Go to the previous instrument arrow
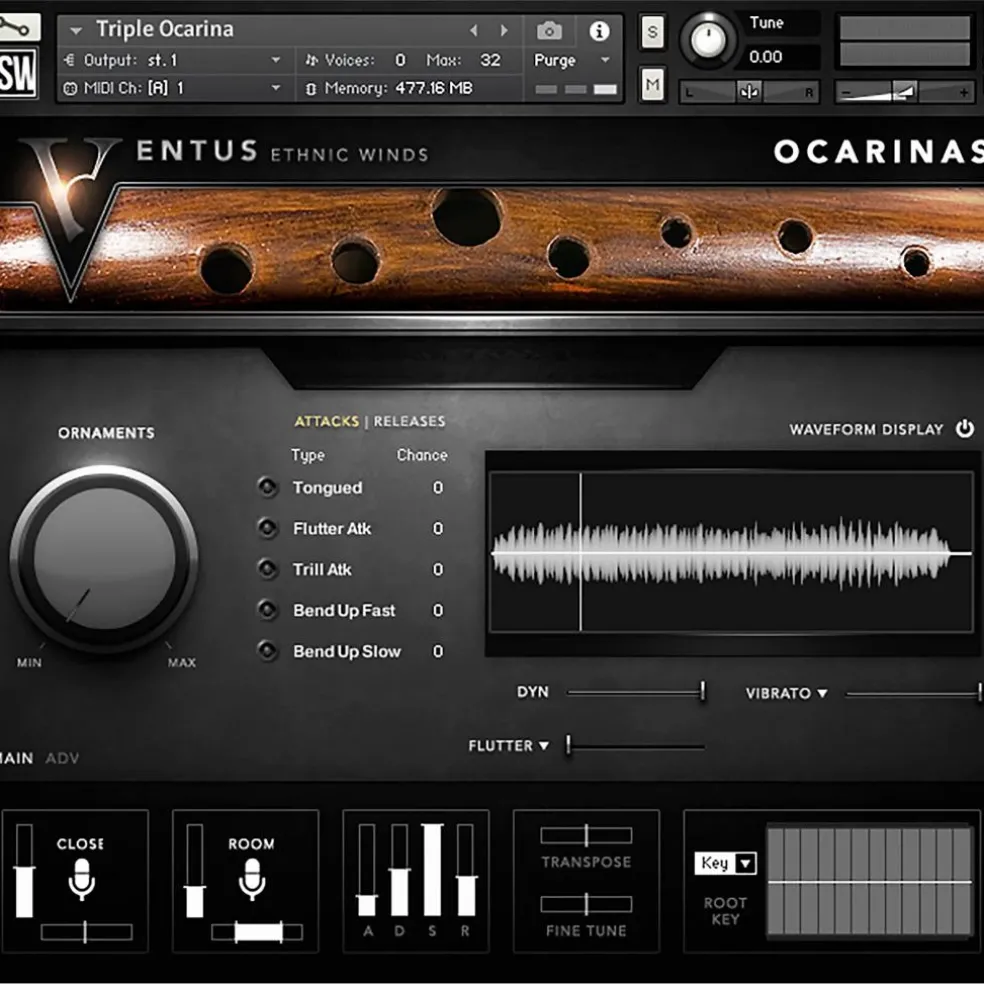 pos(474,30)
